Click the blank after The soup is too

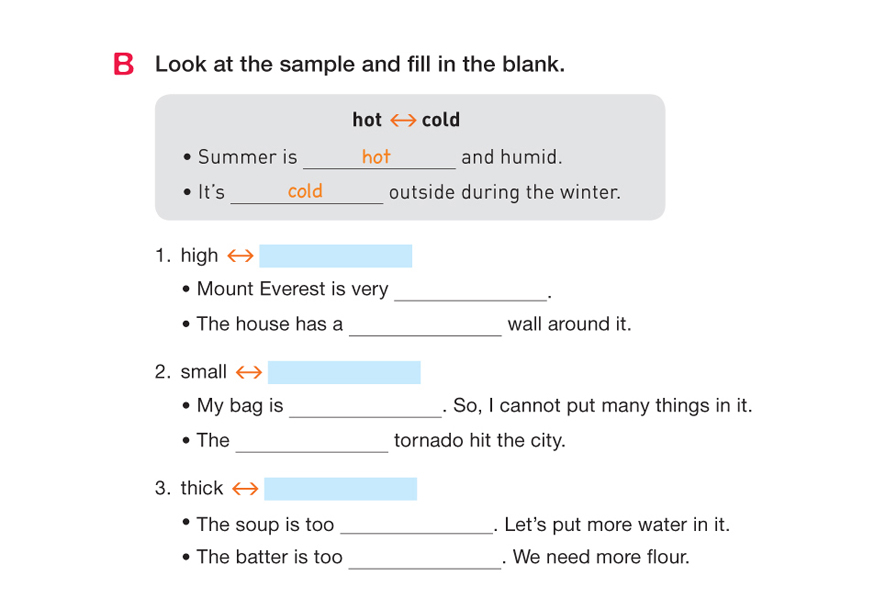(x=416, y=526)
